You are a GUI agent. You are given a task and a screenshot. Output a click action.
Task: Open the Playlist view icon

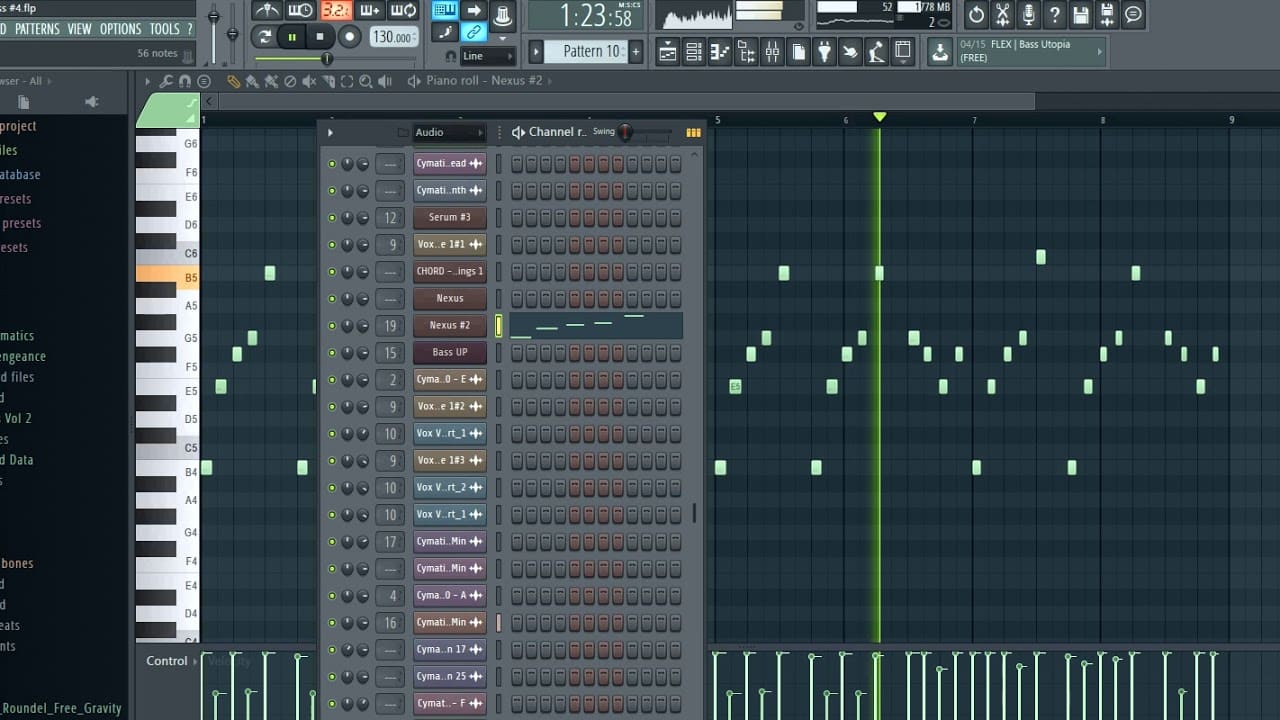coord(668,52)
